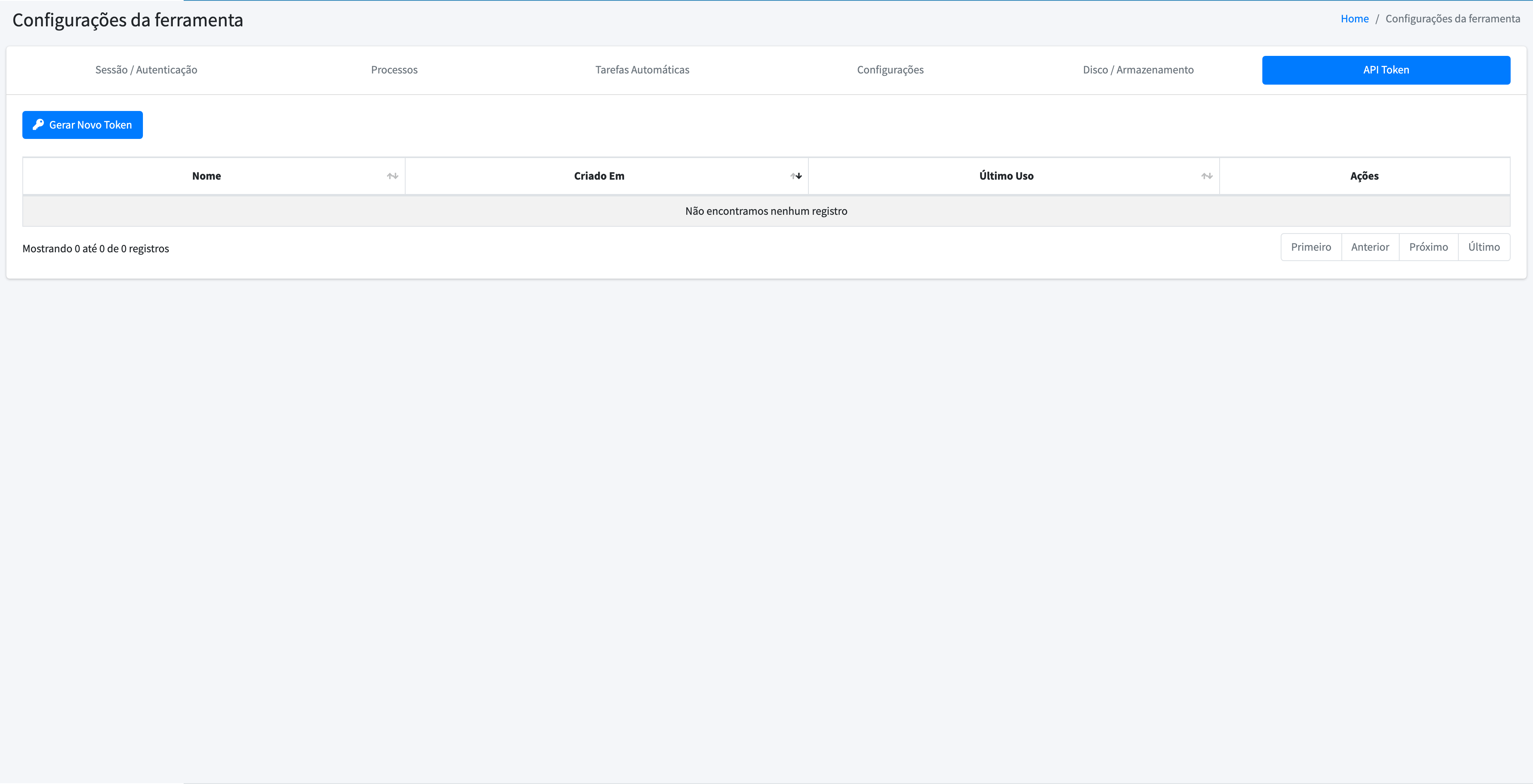Open the Sessão / Autenticação tab
1533x784 pixels.
147,69
